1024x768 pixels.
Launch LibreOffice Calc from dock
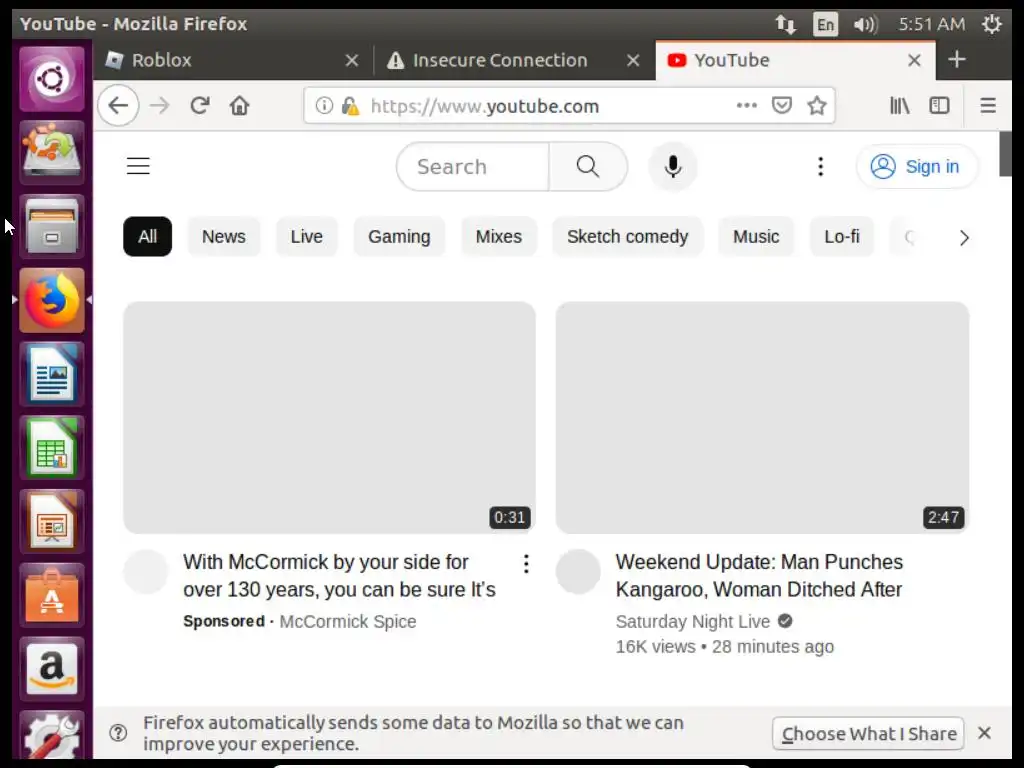(x=52, y=448)
